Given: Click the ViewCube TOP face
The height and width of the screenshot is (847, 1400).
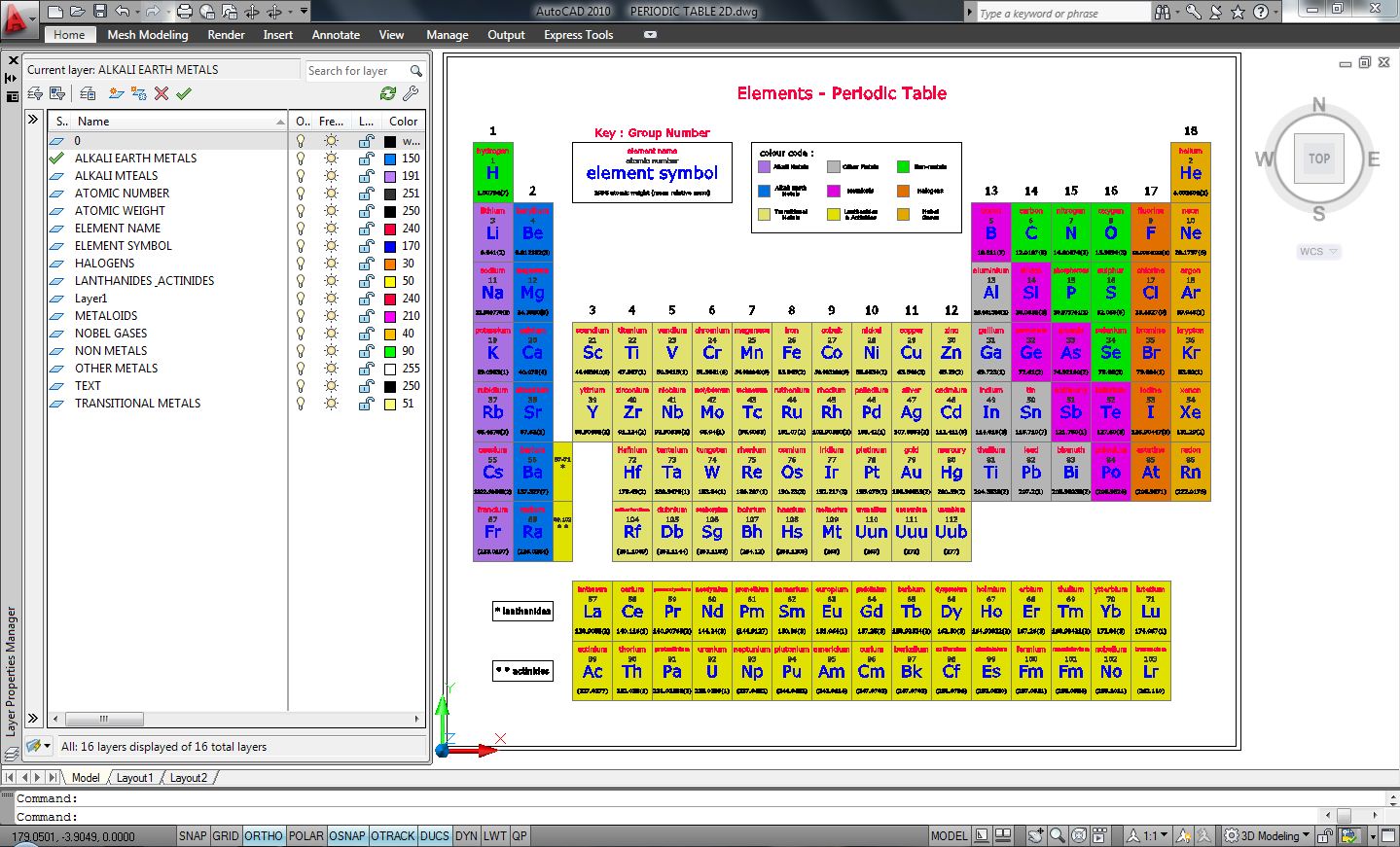Looking at the screenshot, I should (1318, 159).
